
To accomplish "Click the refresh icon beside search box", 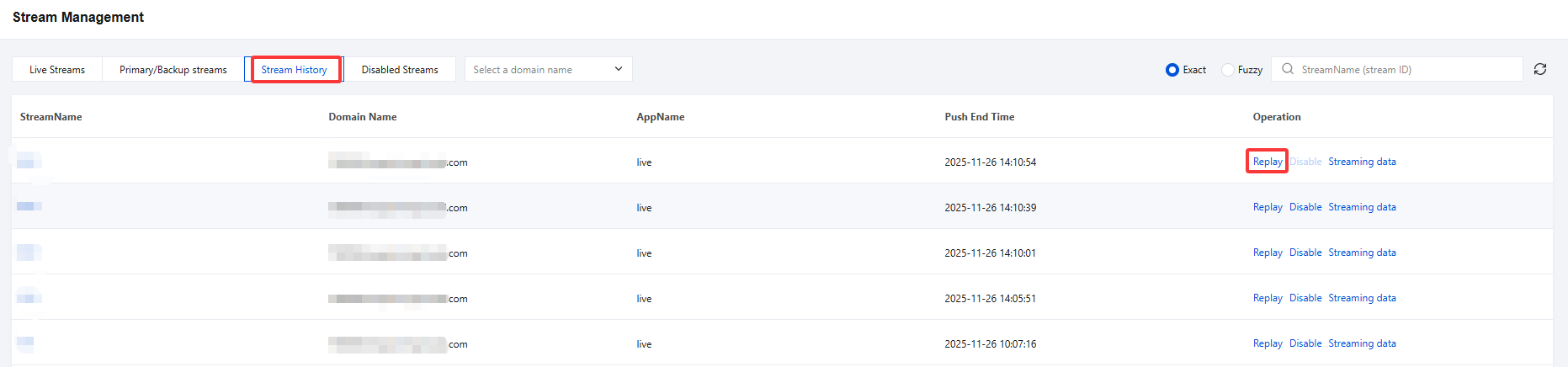I will [1540, 69].
